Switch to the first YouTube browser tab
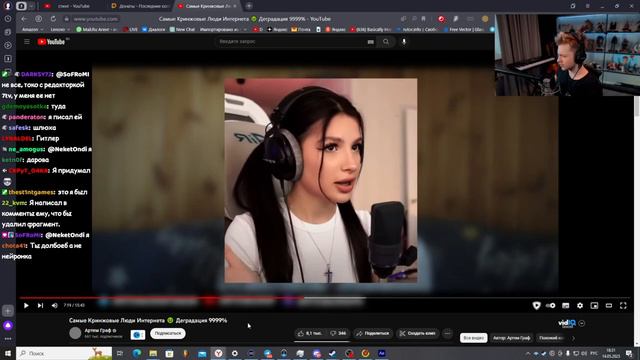Screen dimensions: 640x360 click(73, 6)
